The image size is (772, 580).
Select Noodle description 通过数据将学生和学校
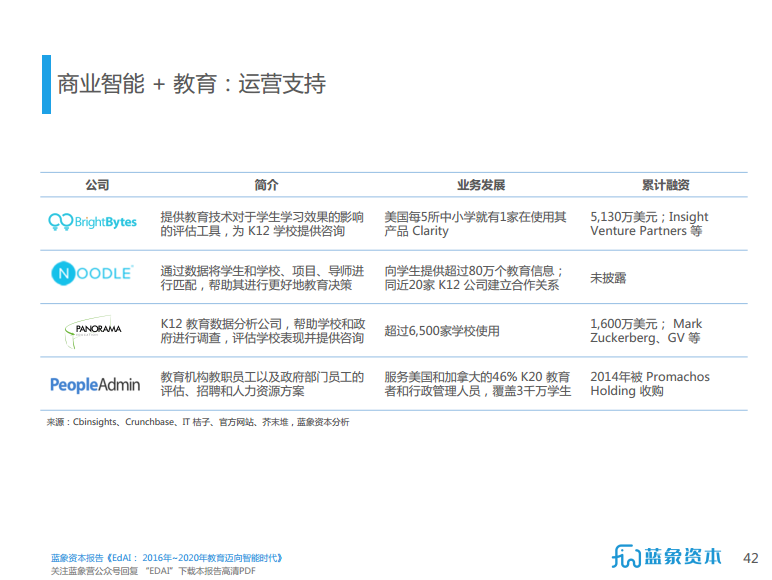tap(262, 278)
